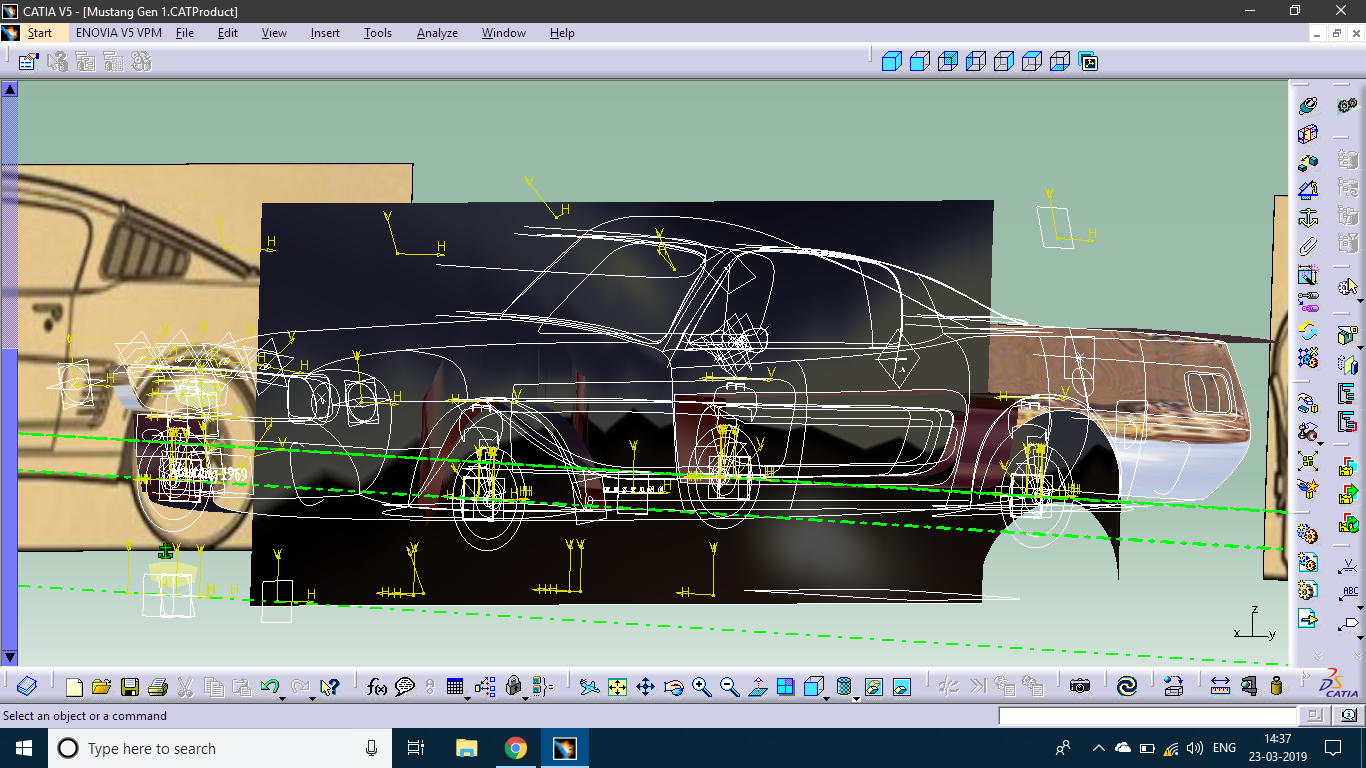The width and height of the screenshot is (1366, 768).
Task: Select the Pan tool
Action: (645, 687)
